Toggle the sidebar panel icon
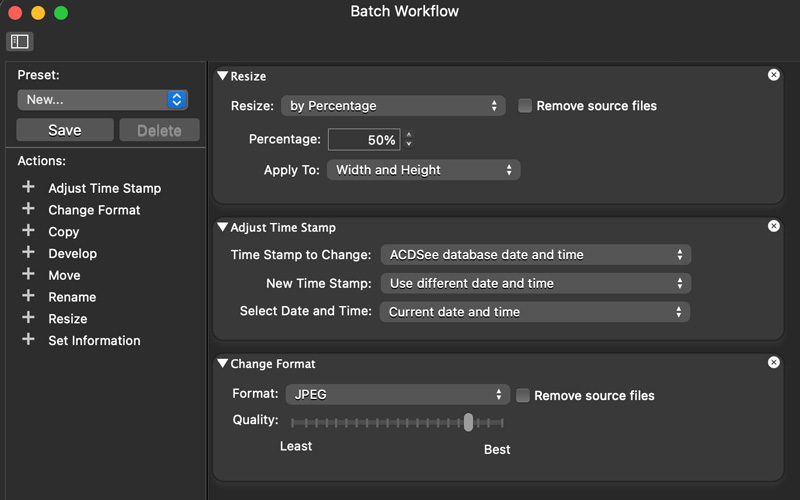Viewport: 800px width, 500px height. tap(19, 41)
